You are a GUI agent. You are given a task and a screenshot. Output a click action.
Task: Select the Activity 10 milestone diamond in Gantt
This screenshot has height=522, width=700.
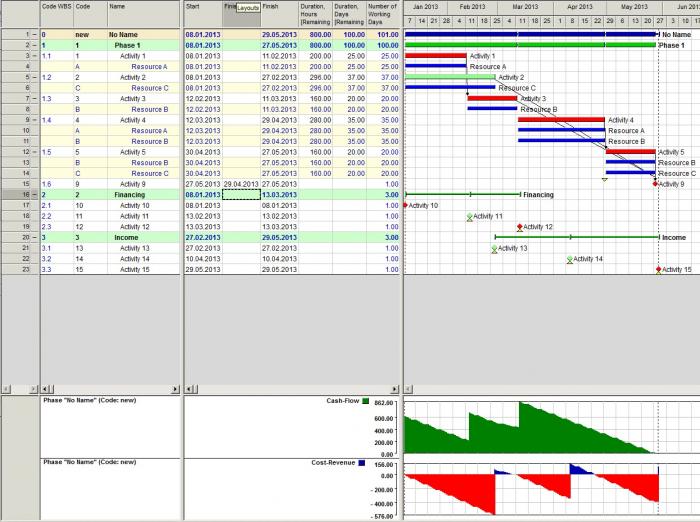pyautogui.click(x=405, y=205)
